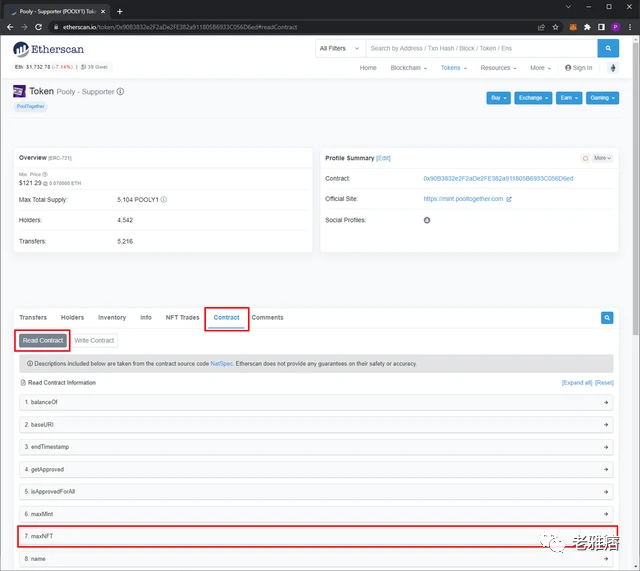Switch to the Transfers tab
The image size is (640, 571).
coord(33,317)
